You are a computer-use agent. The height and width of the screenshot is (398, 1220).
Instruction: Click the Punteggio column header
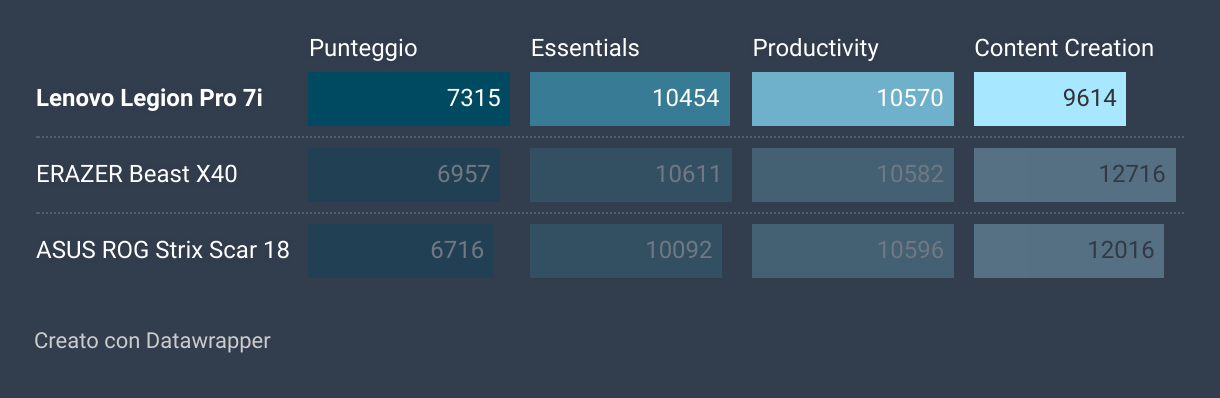point(363,48)
